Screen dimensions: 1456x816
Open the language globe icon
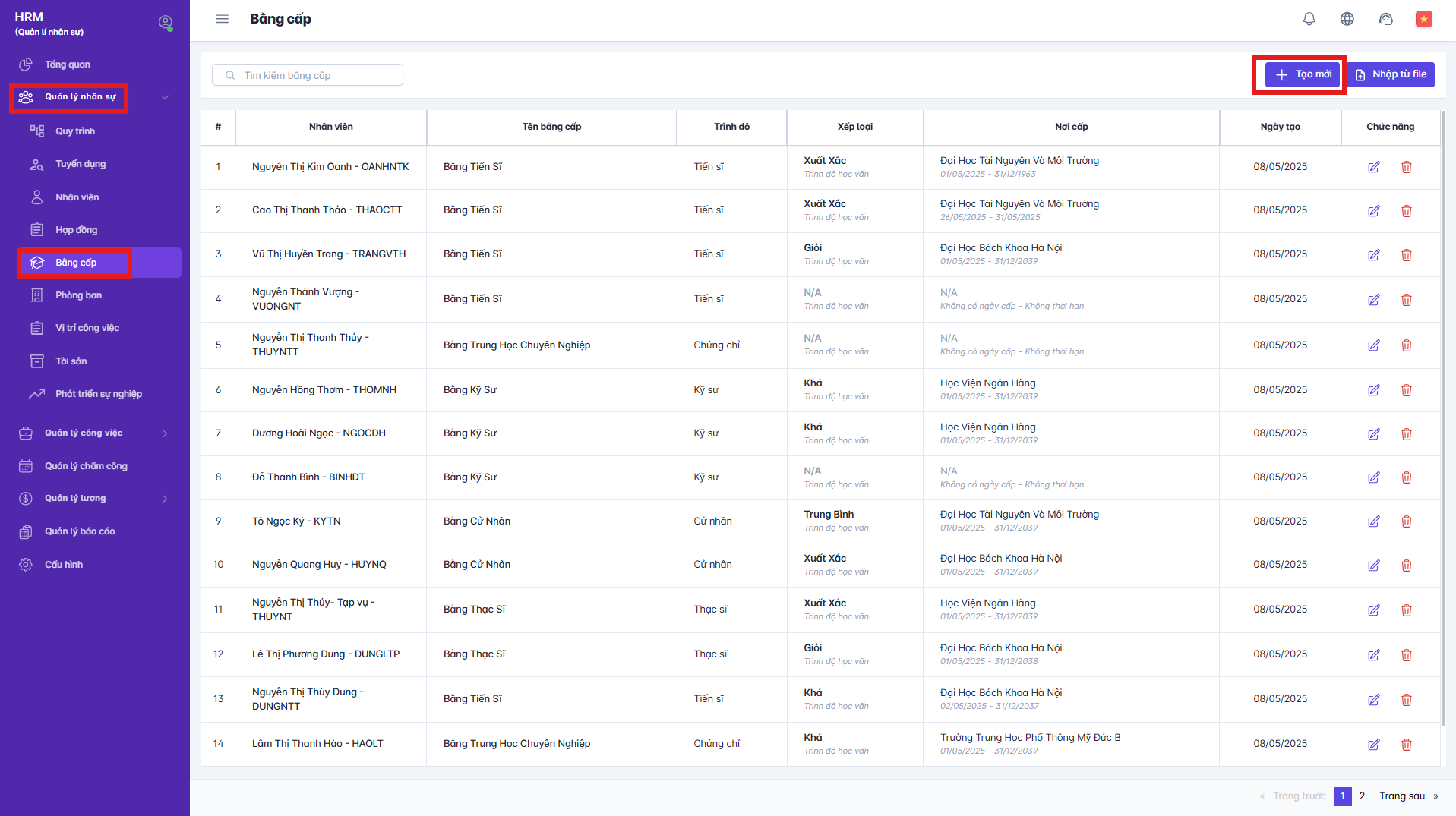(1347, 19)
